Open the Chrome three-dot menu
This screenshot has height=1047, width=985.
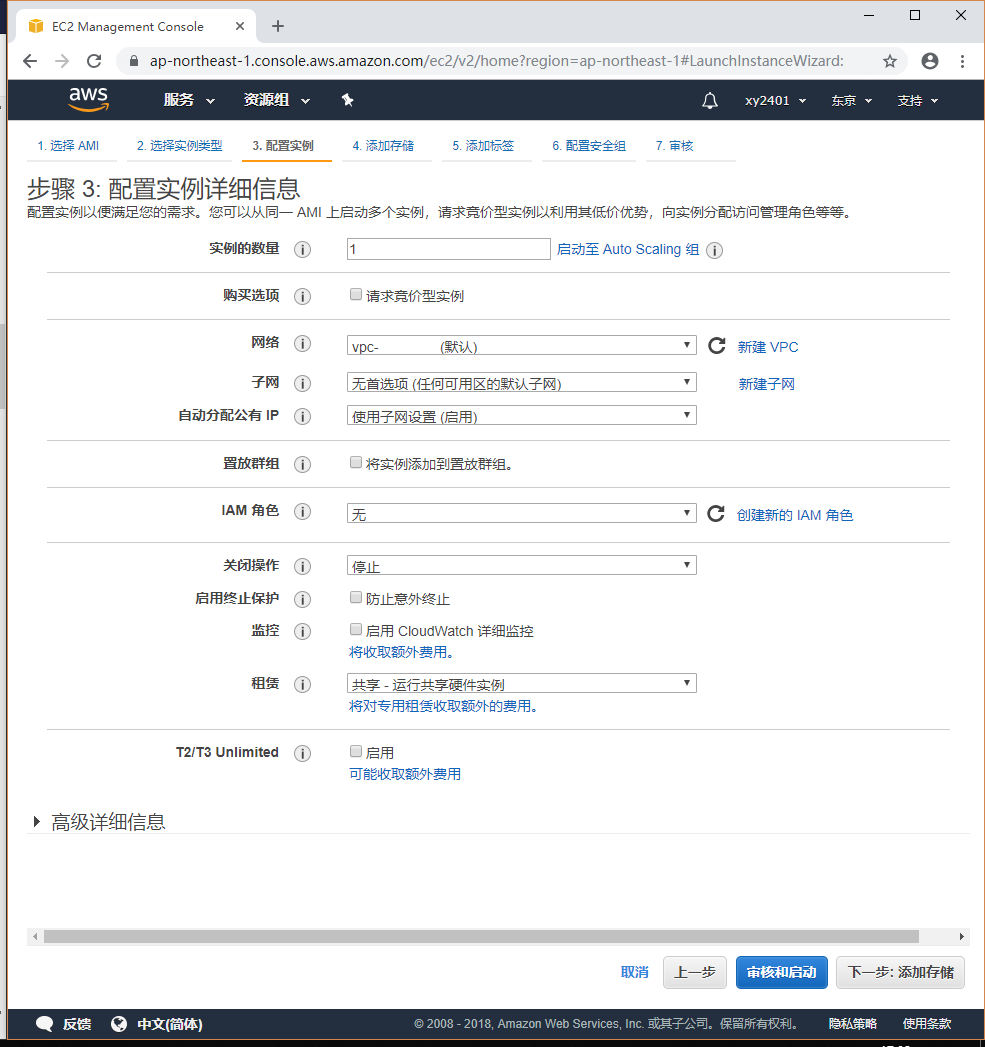(962, 61)
